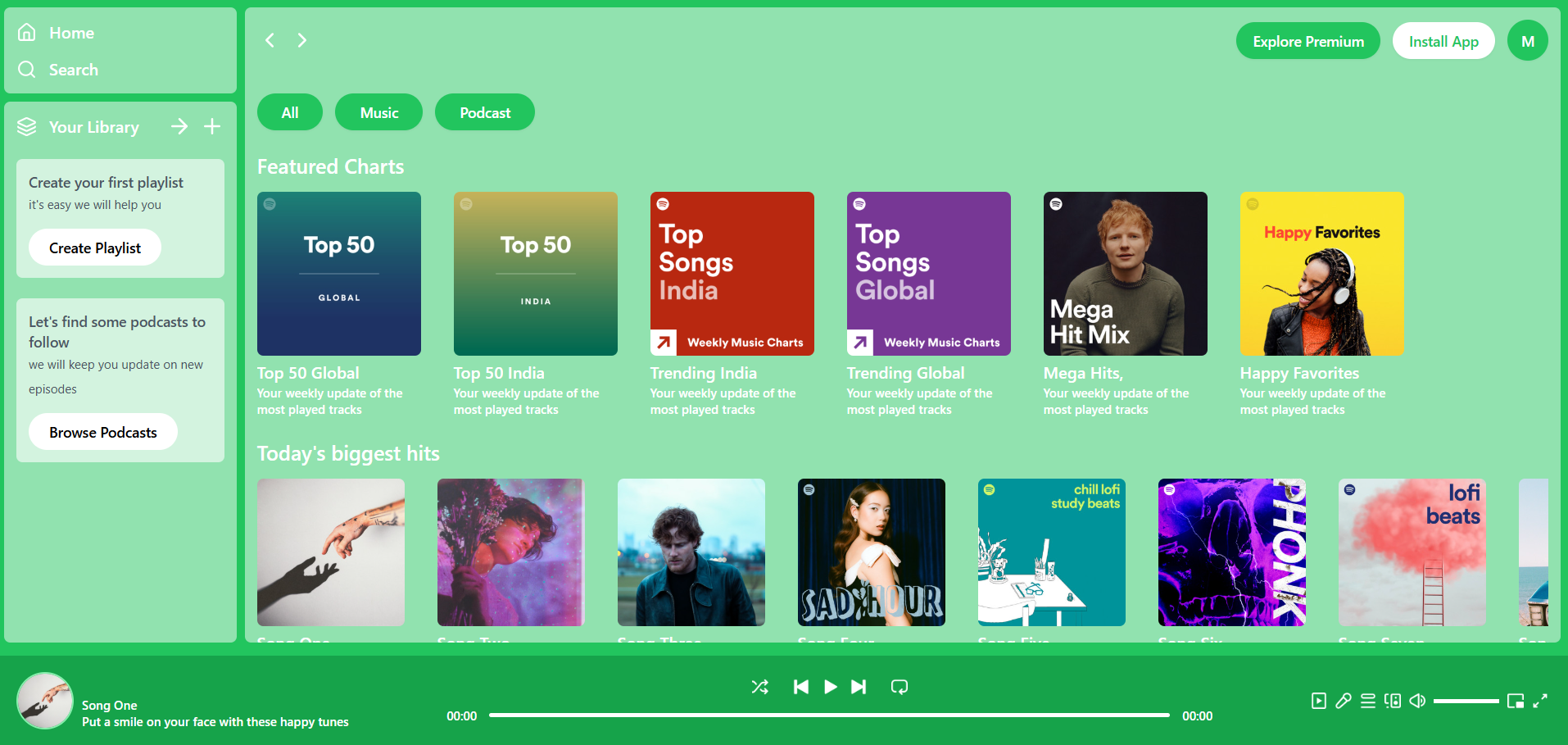Toggle repeat mode
The width and height of the screenshot is (1568, 745).
point(900,687)
